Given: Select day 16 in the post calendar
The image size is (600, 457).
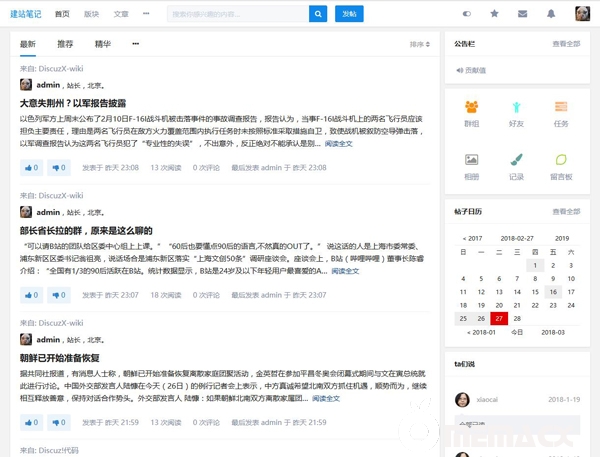Looking at the screenshot, I should [552, 292].
